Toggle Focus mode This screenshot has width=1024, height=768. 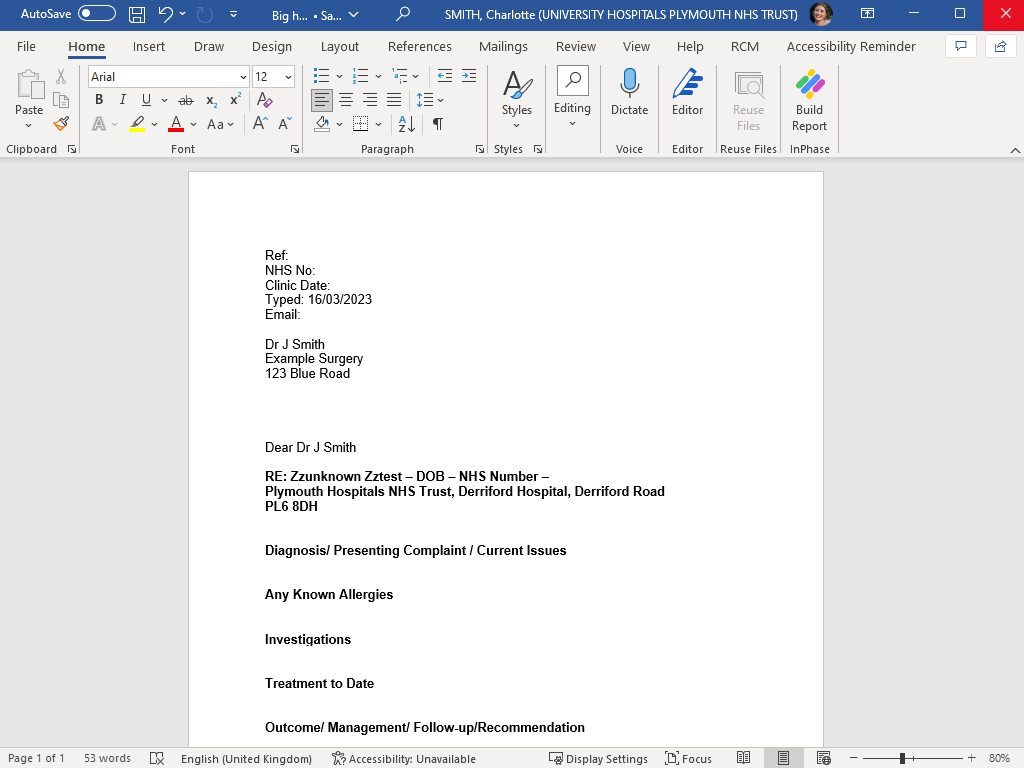click(688, 758)
